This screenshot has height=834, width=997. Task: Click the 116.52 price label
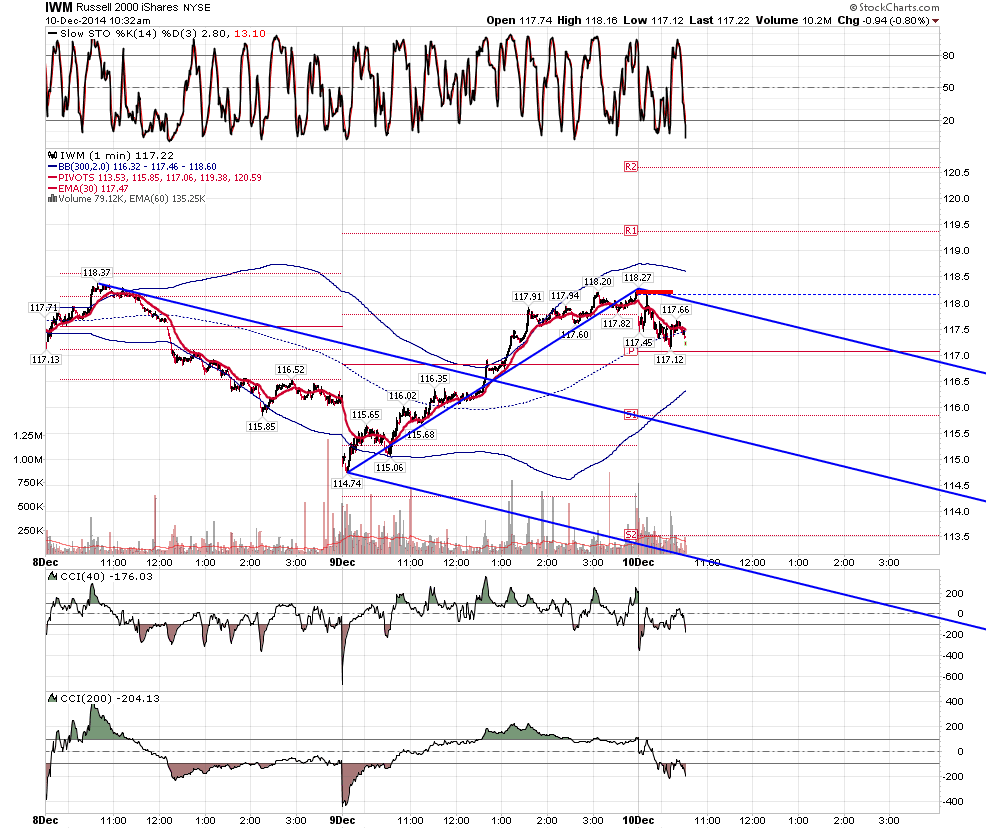coord(291,370)
